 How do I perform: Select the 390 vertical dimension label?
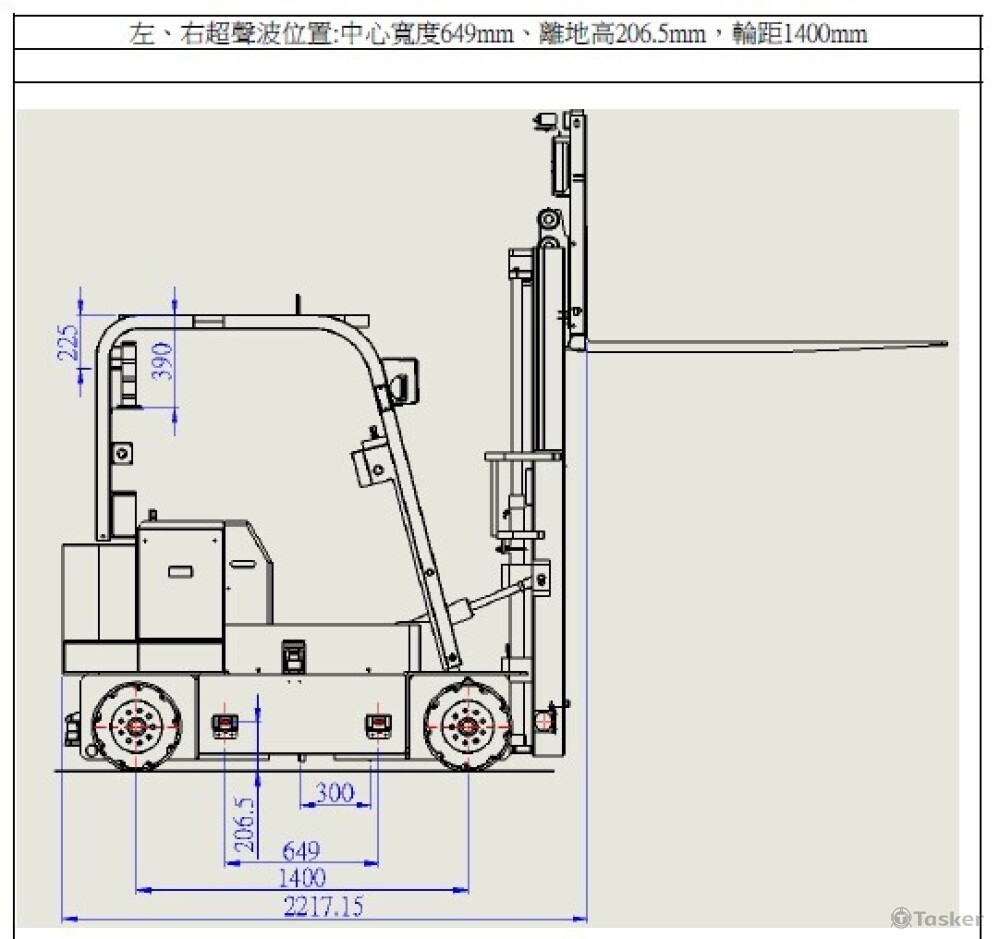[163, 361]
